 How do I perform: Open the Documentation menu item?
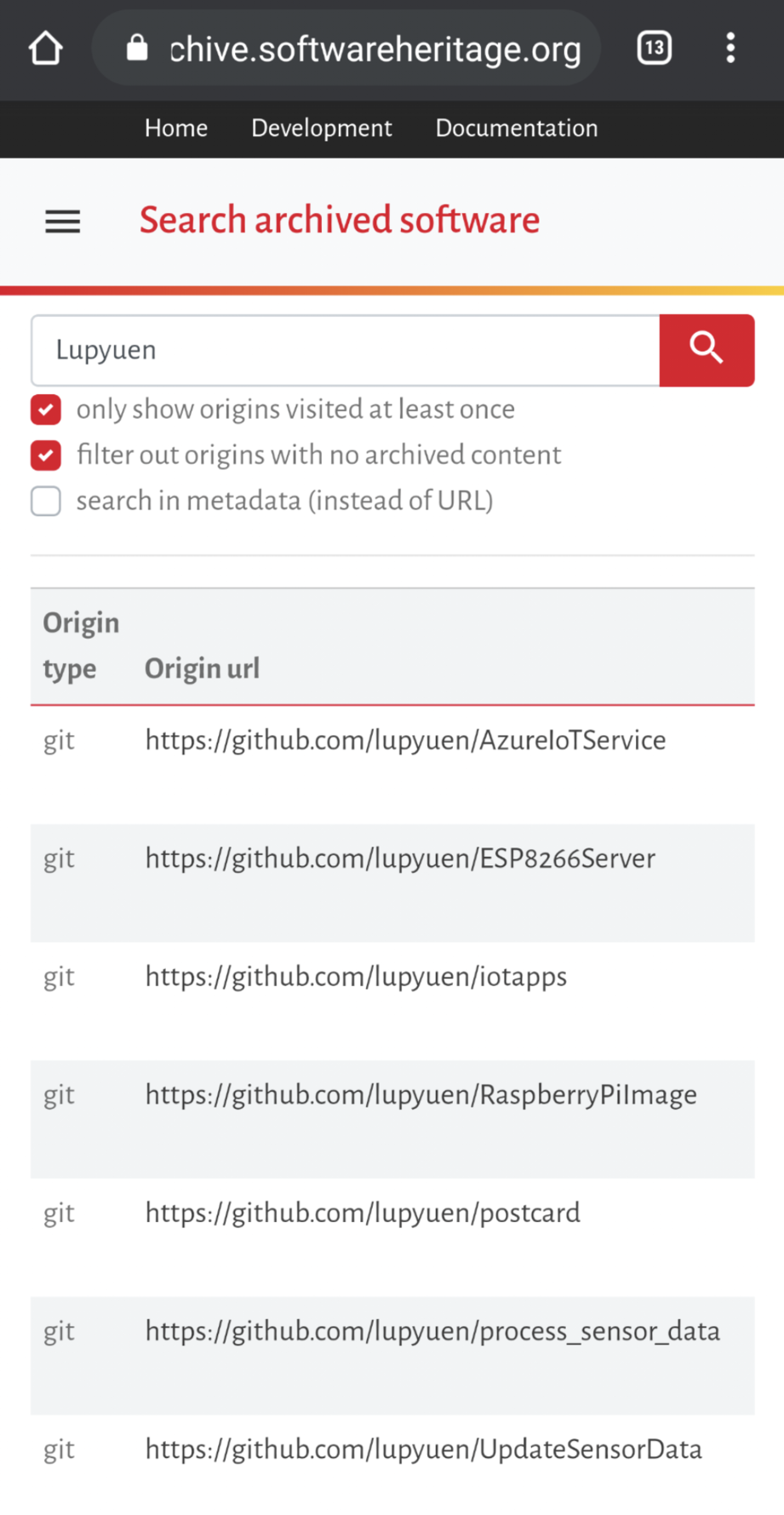click(x=517, y=129)
